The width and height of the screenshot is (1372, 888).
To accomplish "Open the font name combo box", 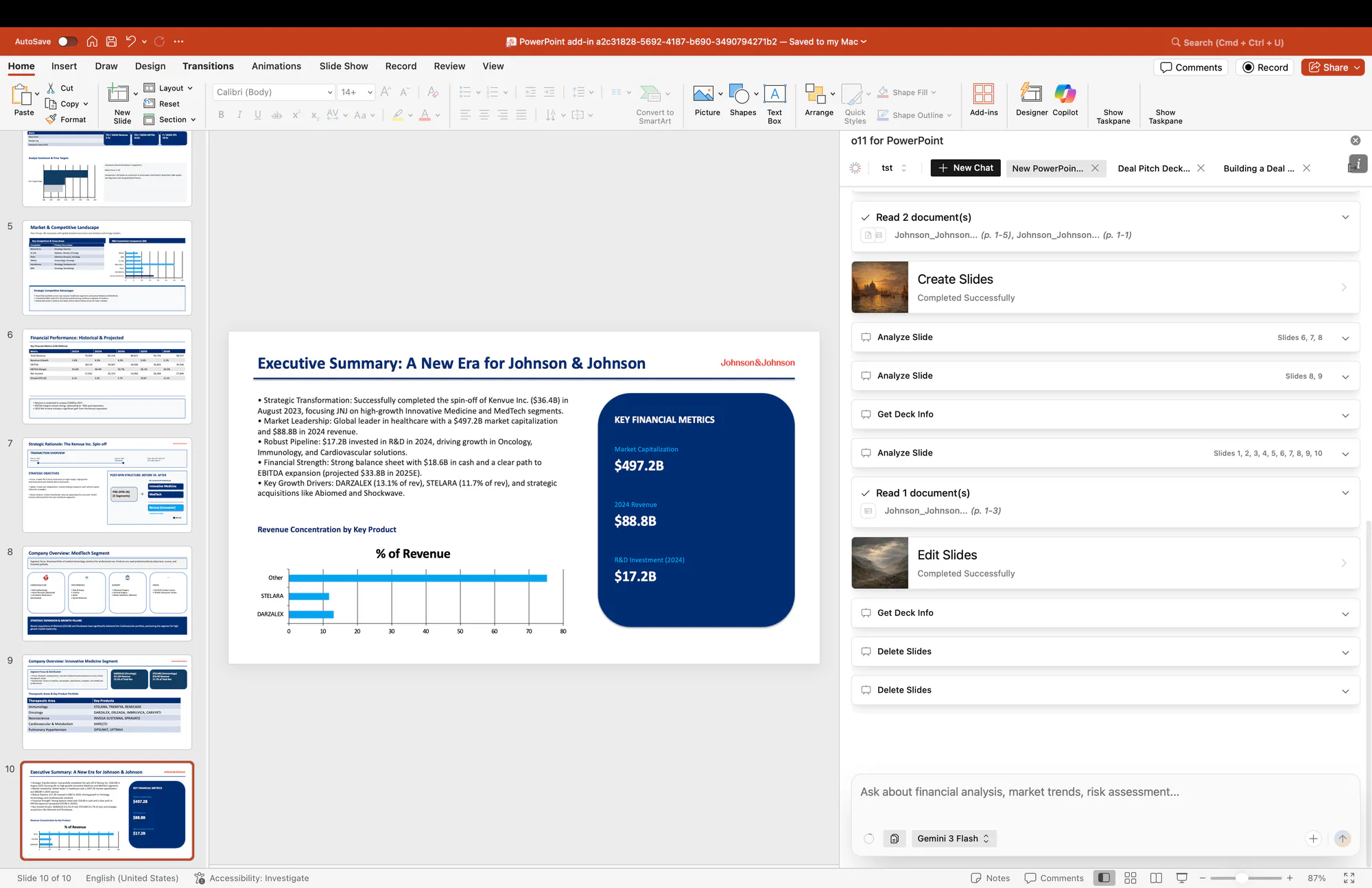I will 273,92.
